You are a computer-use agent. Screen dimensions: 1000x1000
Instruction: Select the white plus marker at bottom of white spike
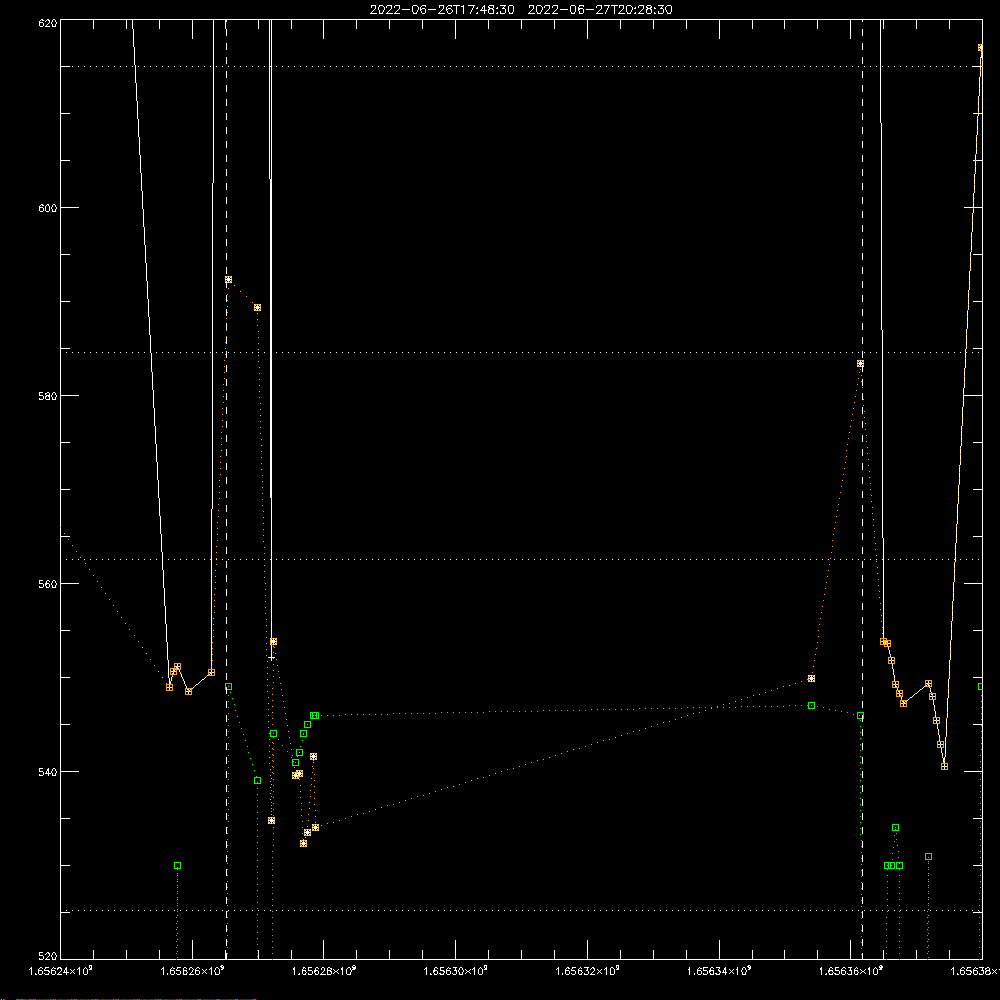pos(271,658)
